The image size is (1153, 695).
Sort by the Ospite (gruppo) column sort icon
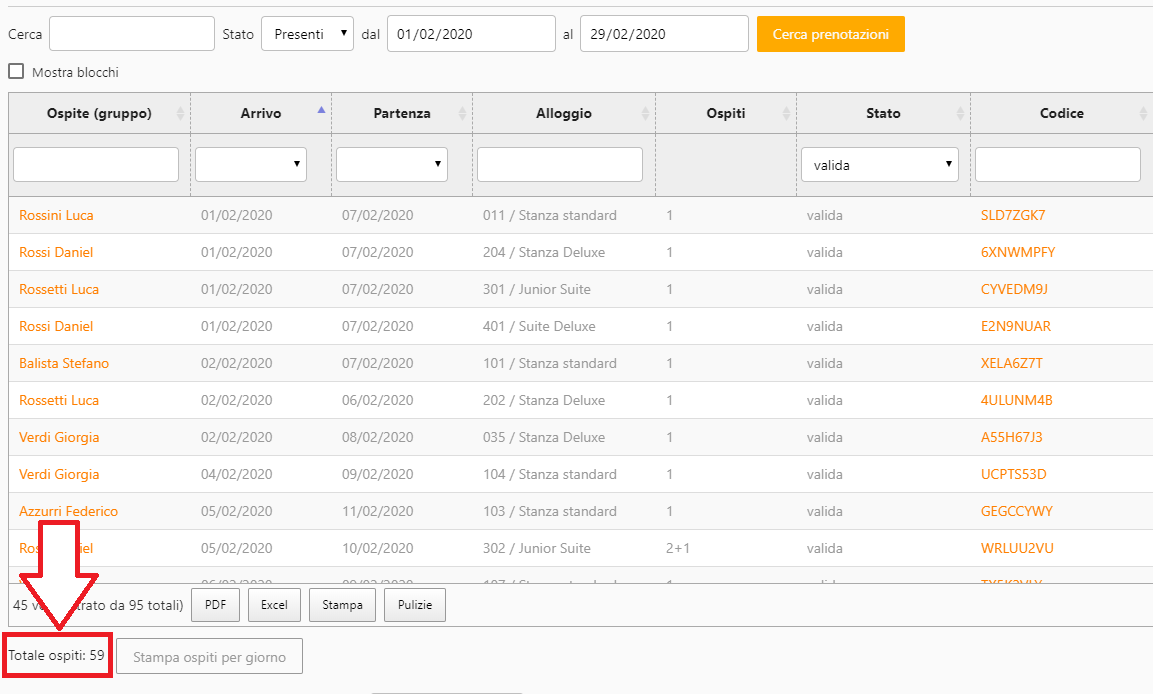(180, 114)
